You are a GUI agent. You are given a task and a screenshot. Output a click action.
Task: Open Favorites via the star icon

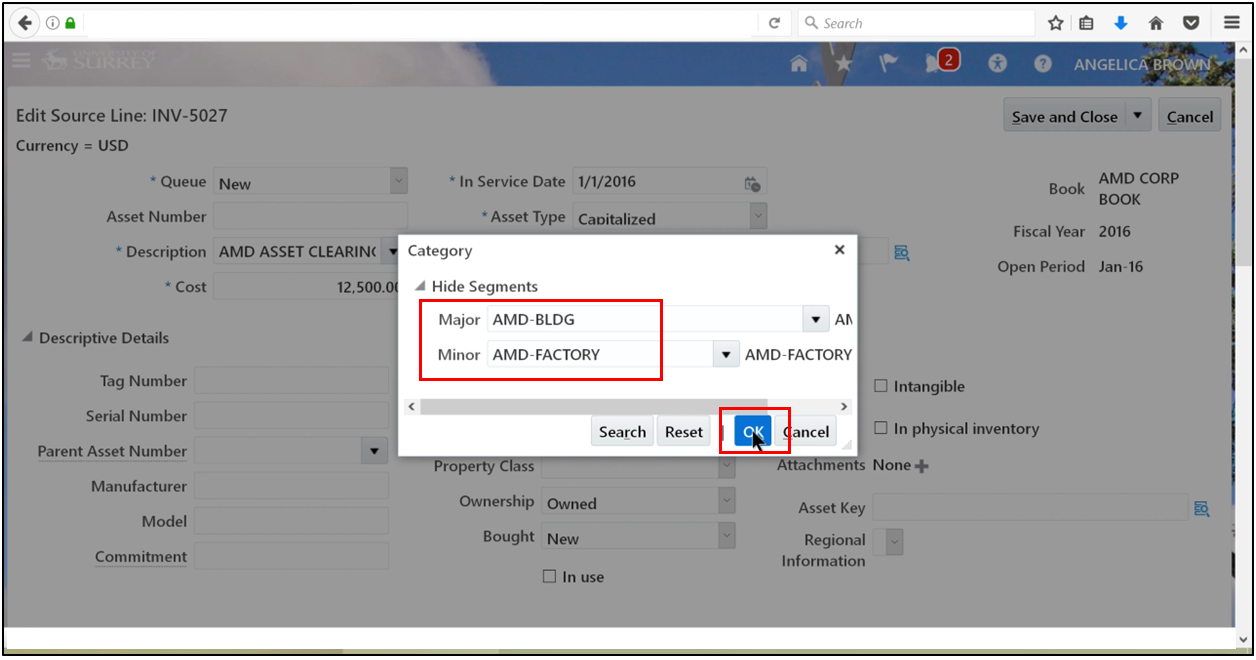(843, 62)
